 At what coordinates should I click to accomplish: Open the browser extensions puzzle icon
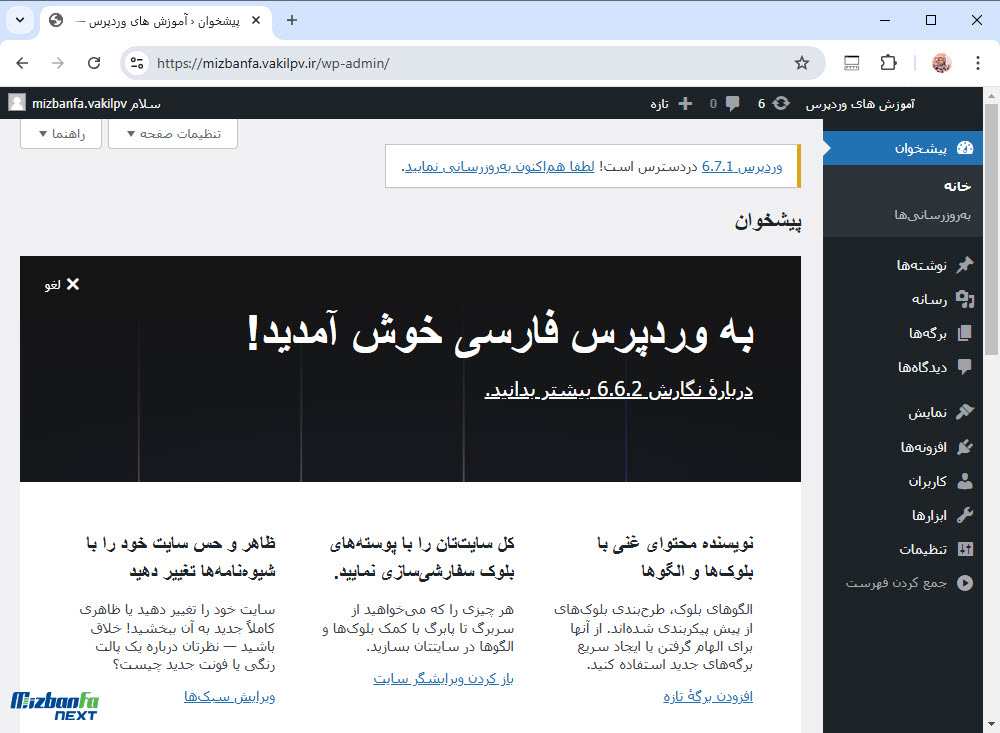(x=888, y=63)
